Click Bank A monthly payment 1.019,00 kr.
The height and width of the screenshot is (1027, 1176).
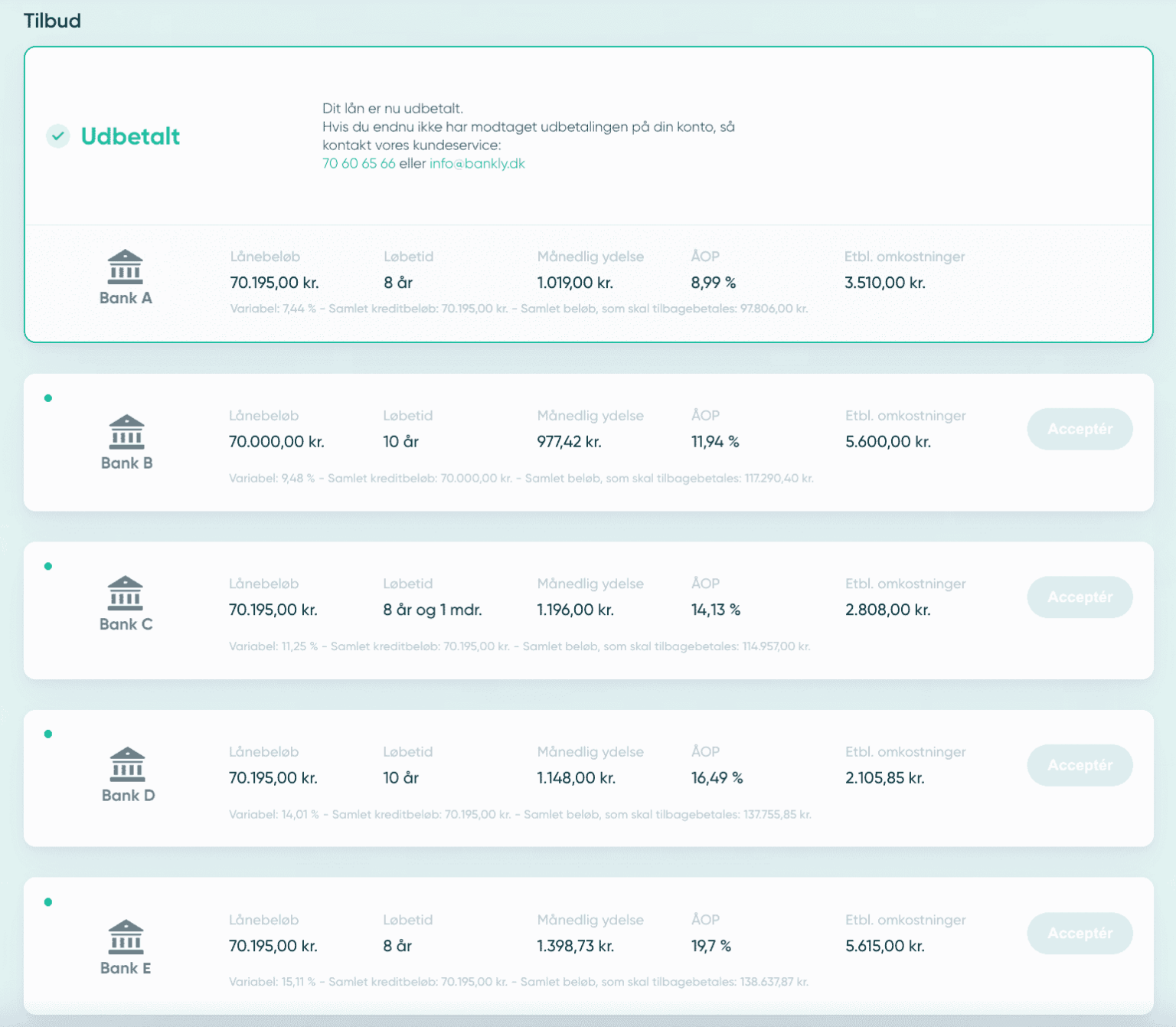pos(575,283)
